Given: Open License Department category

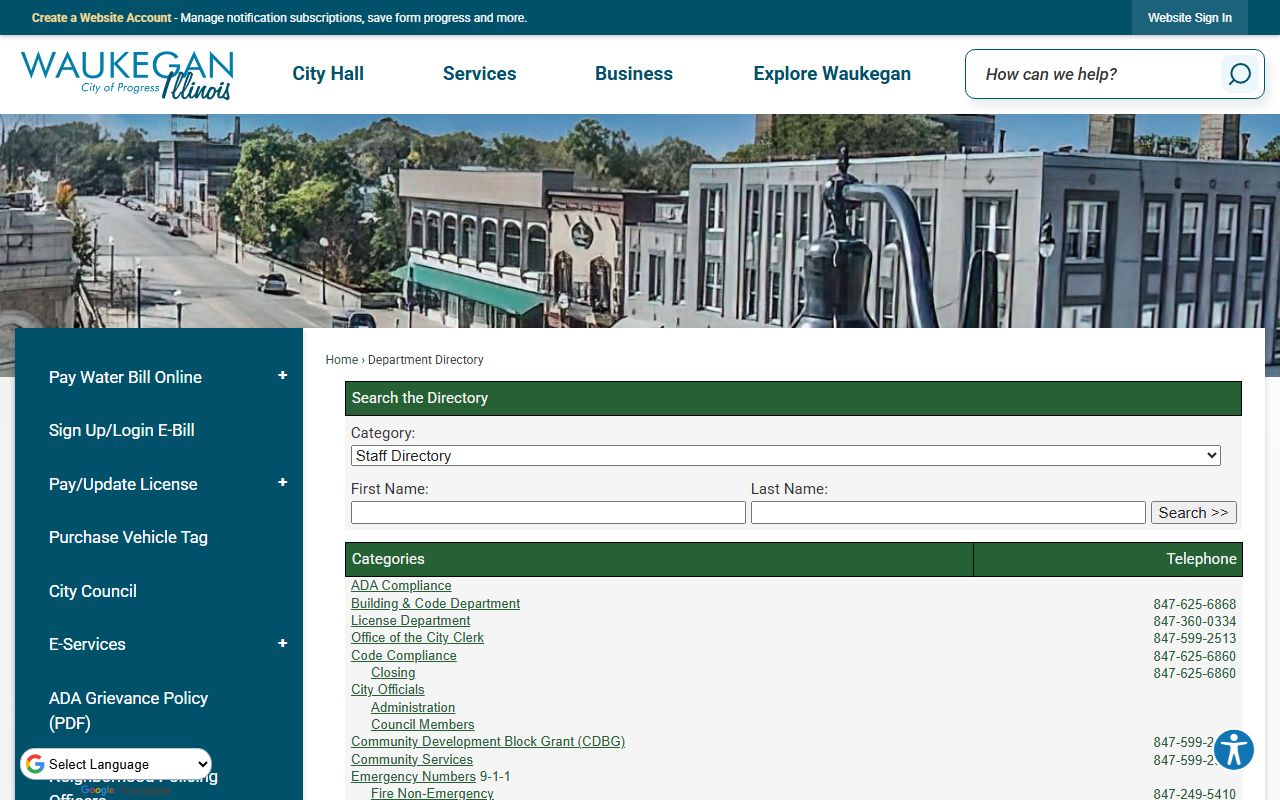Looking at the screenshot, I should 410,621.
